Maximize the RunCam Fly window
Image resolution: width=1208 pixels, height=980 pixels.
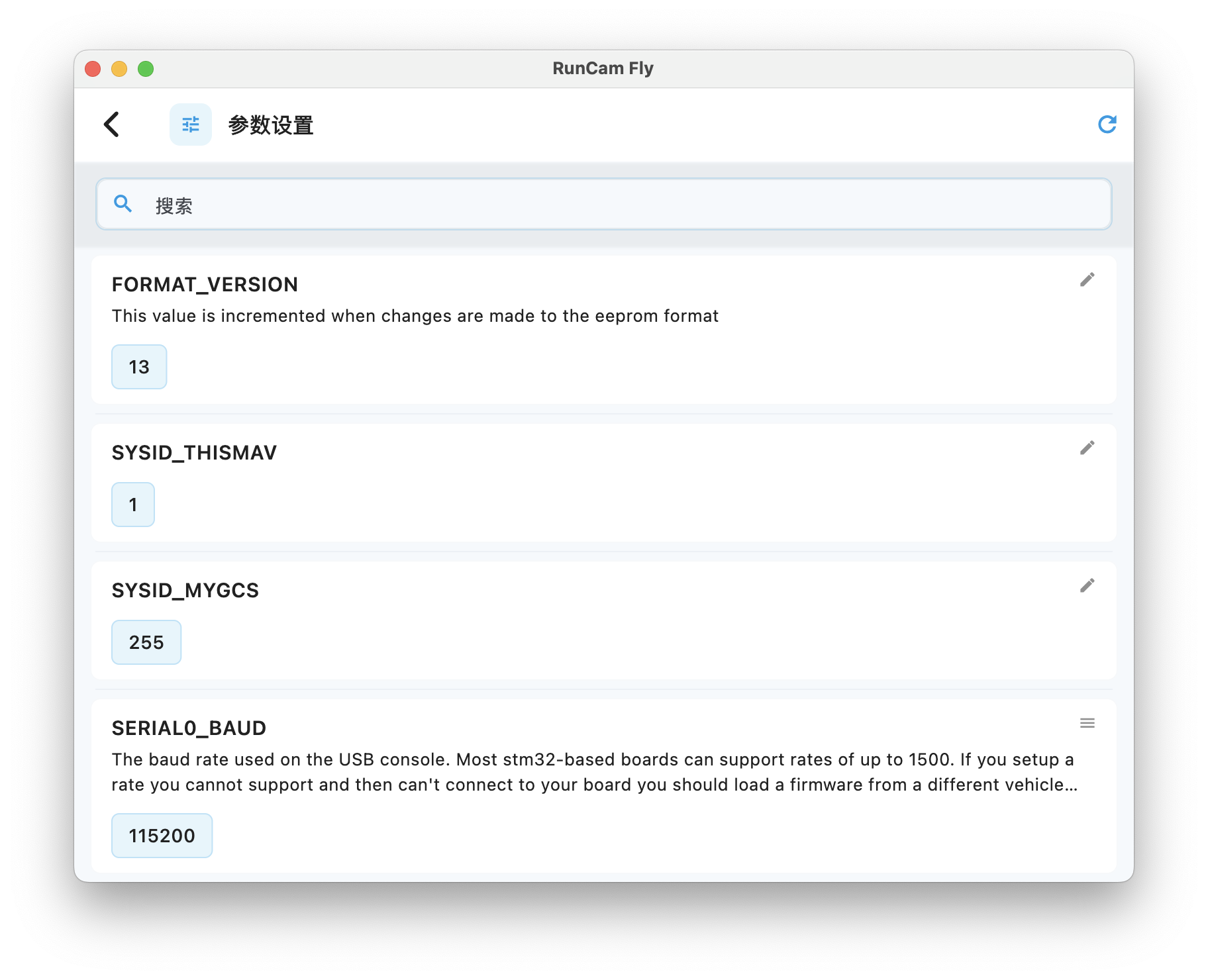(146, 69)
